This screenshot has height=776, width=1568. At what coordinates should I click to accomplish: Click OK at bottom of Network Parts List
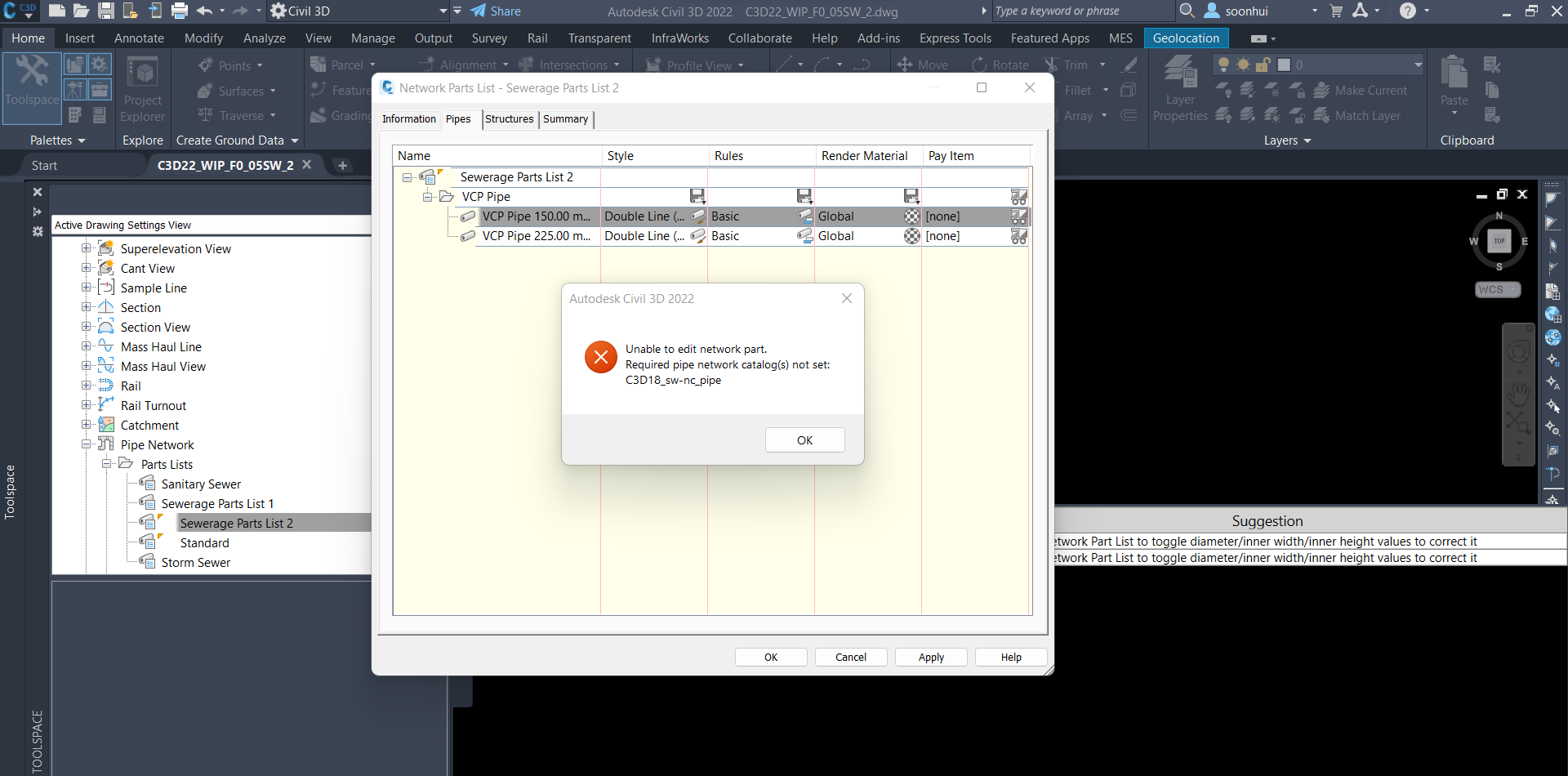coord(771,658)
